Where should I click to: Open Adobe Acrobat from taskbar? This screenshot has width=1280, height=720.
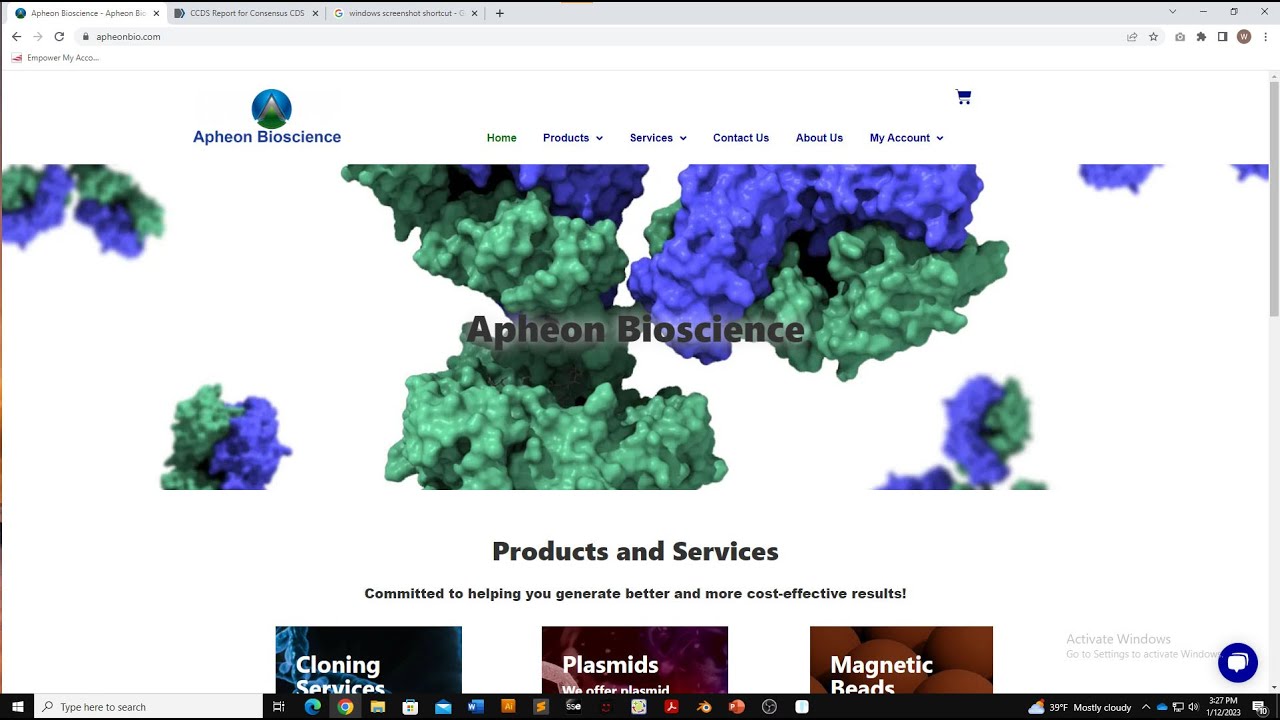click(672, 707)
